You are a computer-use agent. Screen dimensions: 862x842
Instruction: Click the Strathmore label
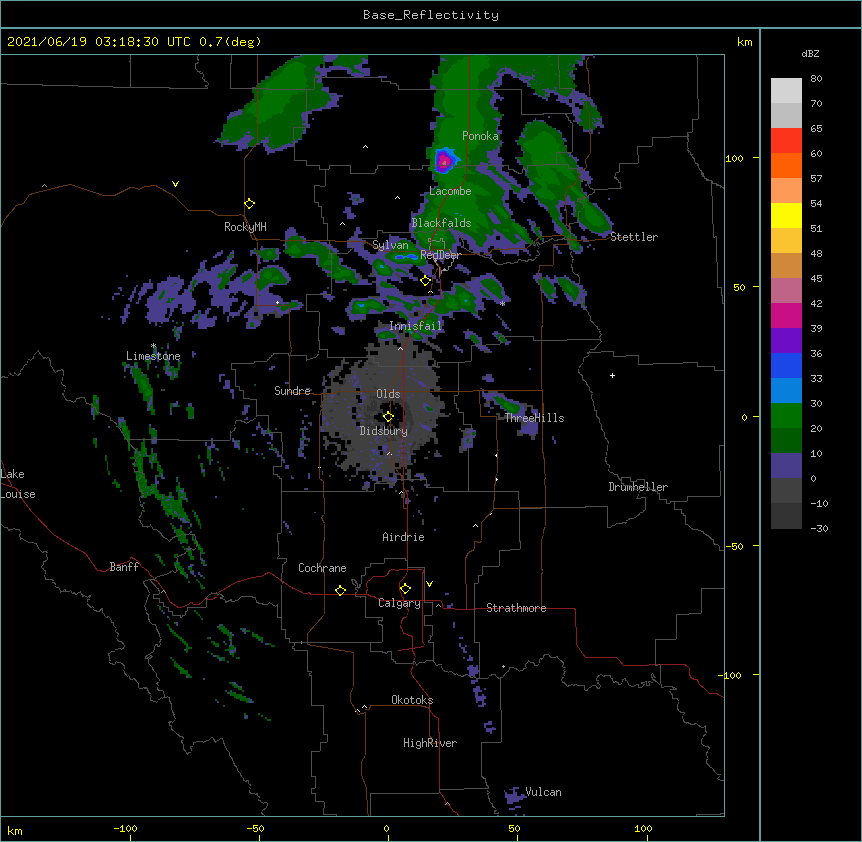(x=516, y=608)
